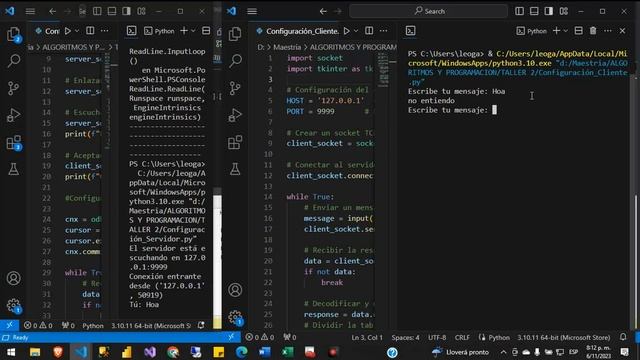
Task: Open Source Control in right VS Code window
Action: (235, 88)
